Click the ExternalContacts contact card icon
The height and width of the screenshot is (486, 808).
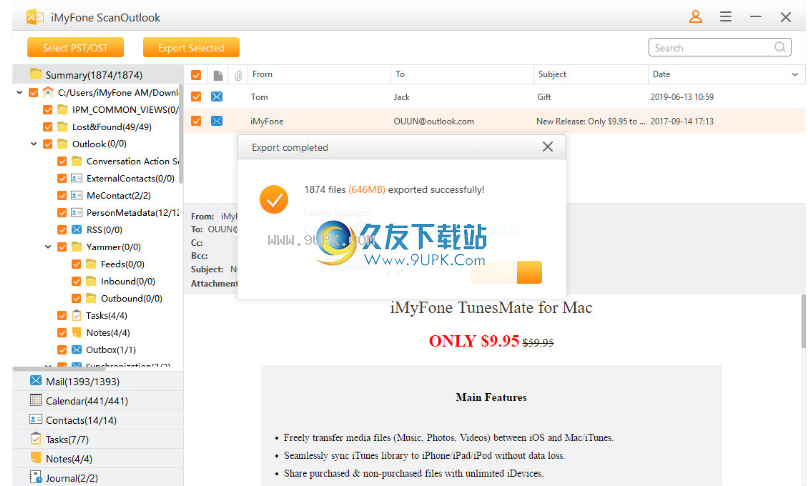77,178
